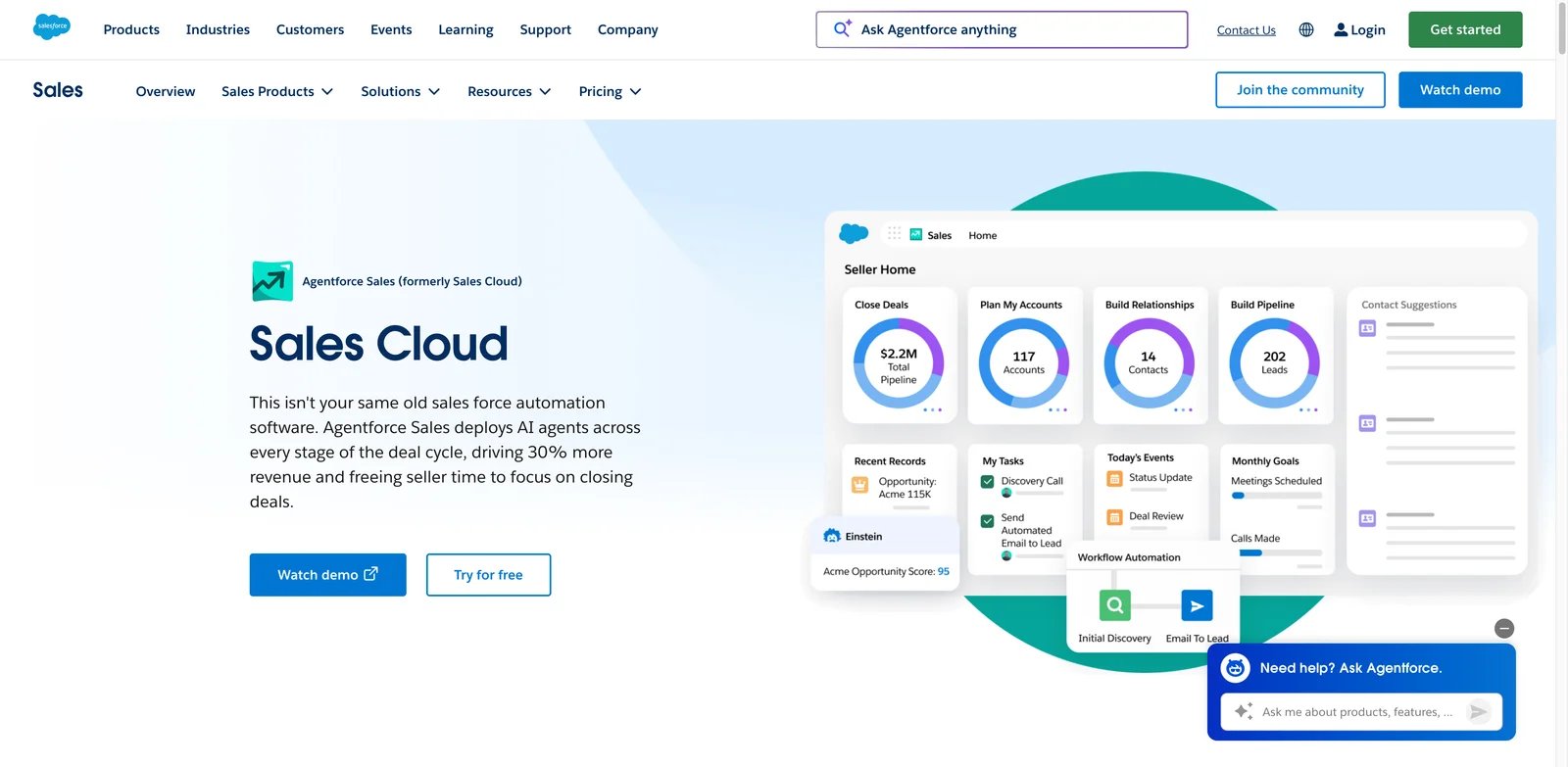Click the Deal Review calendar icon

1114,517
